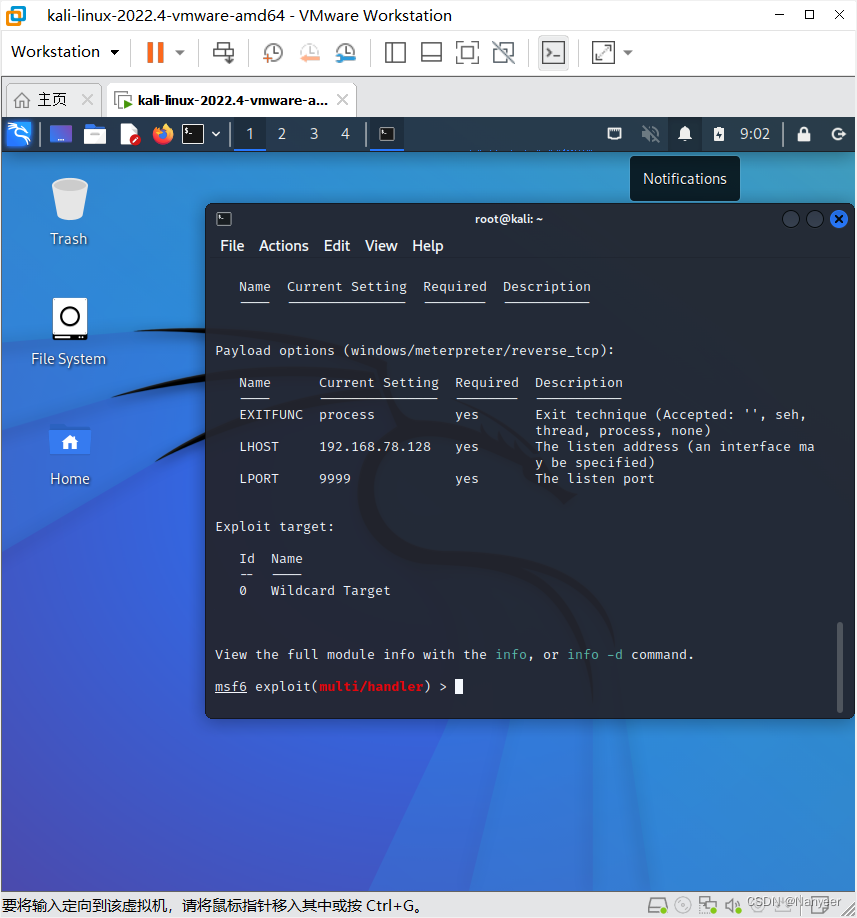The height and width of the screenshot is (918, 857).
Task: Select the LPORT value 9999
Action: point(334,479)
